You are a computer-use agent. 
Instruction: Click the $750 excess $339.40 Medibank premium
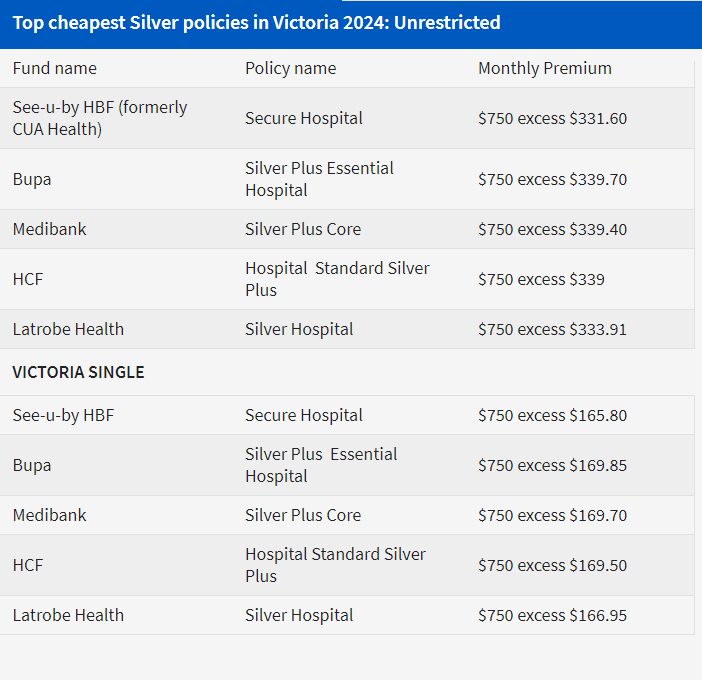[552, 229]
